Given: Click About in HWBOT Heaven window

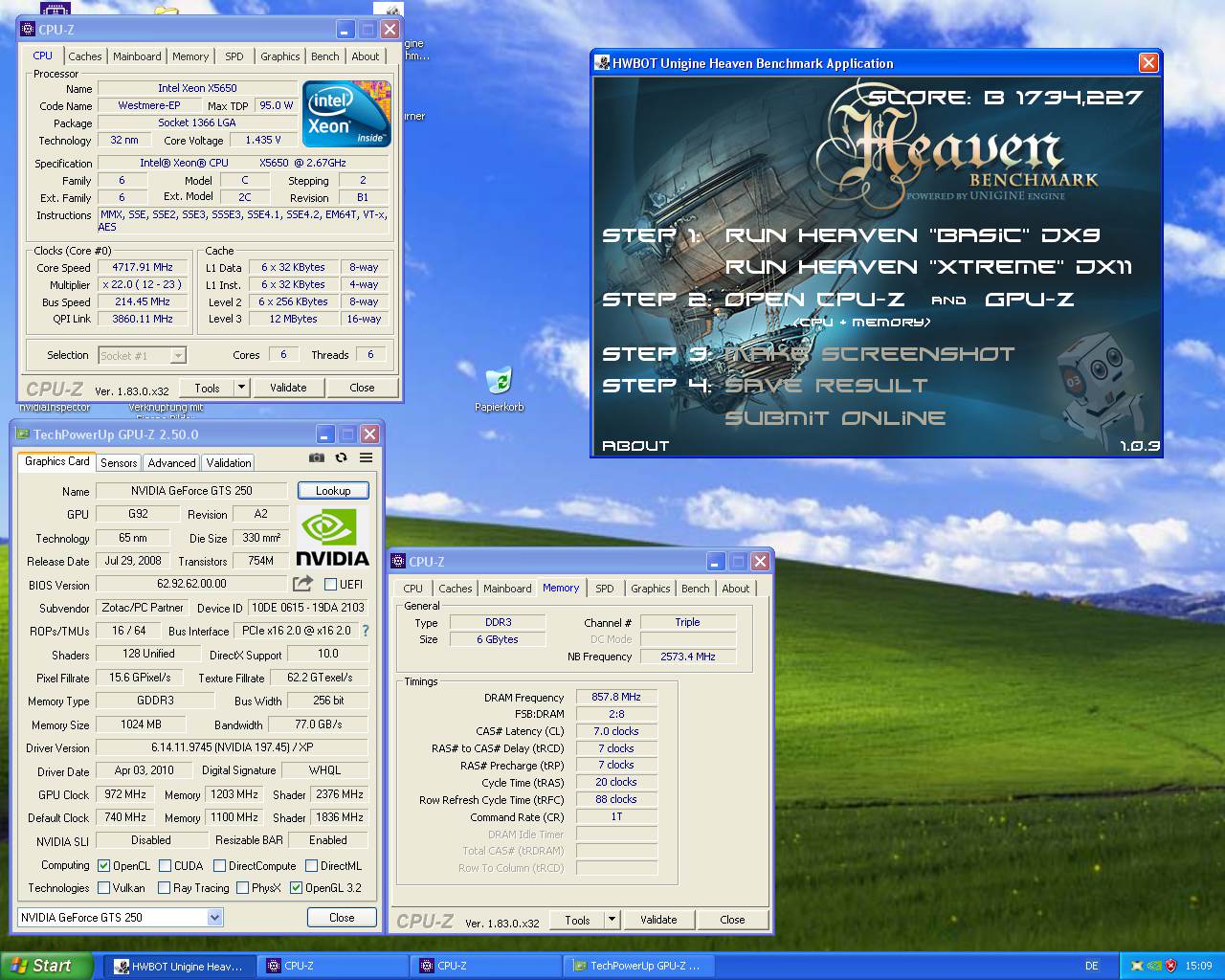Looking at the screenshot, I should tap(635, 446).
